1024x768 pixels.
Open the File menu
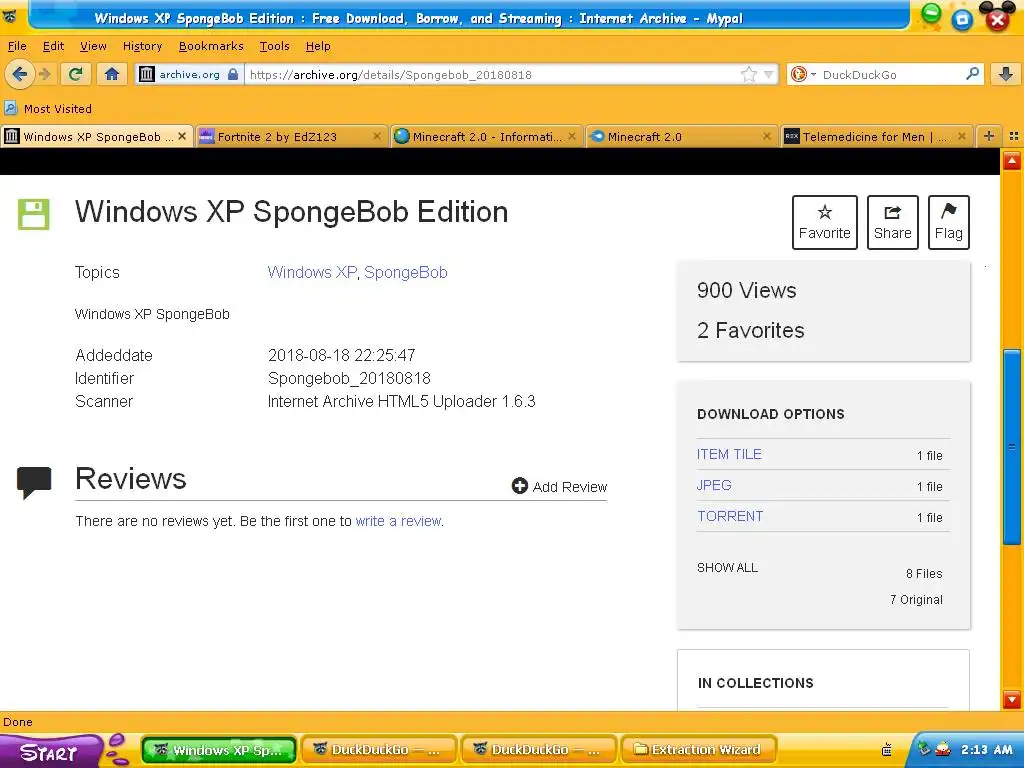17,46
